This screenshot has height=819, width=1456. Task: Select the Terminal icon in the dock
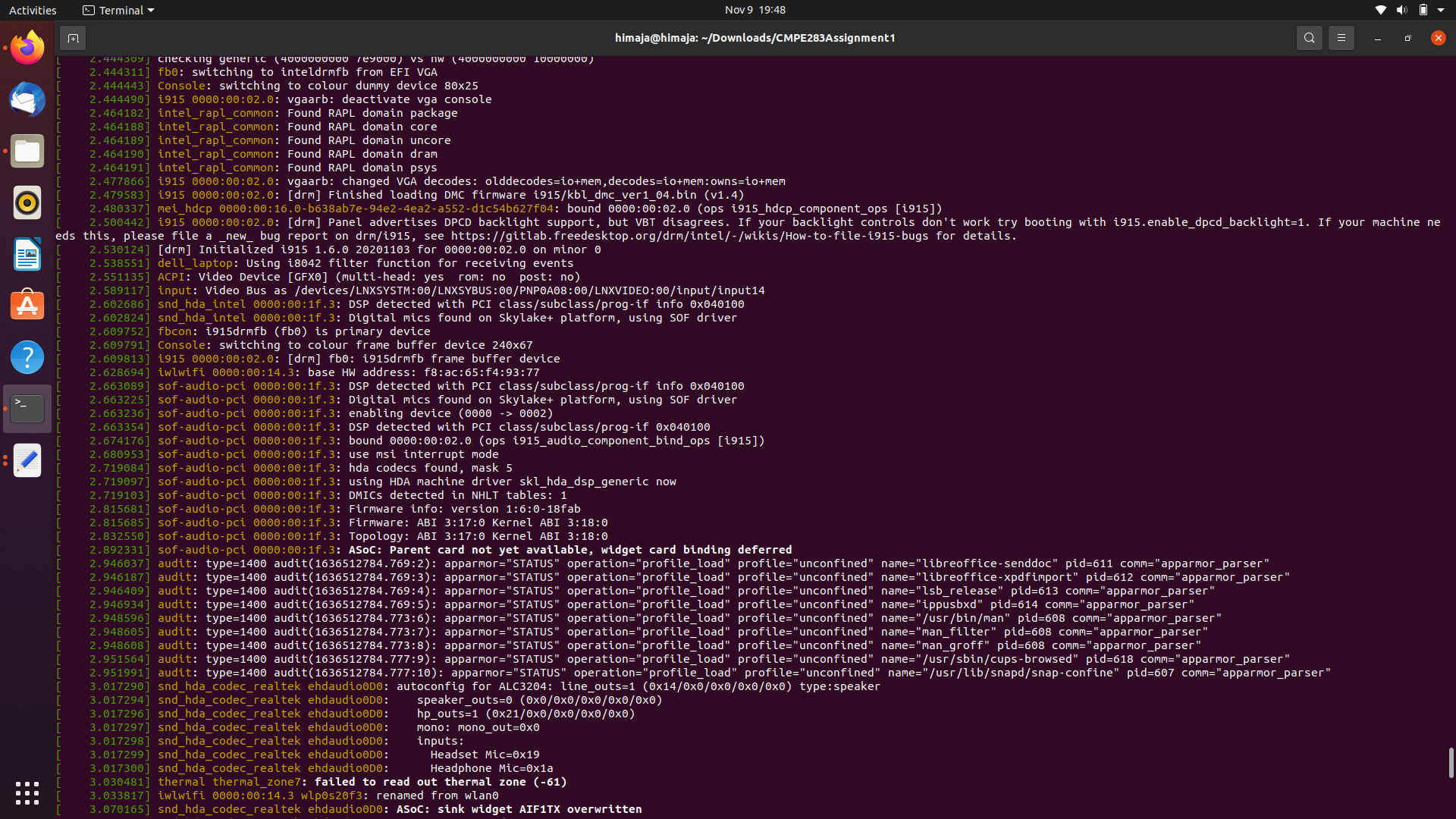[x=27, y=409]
